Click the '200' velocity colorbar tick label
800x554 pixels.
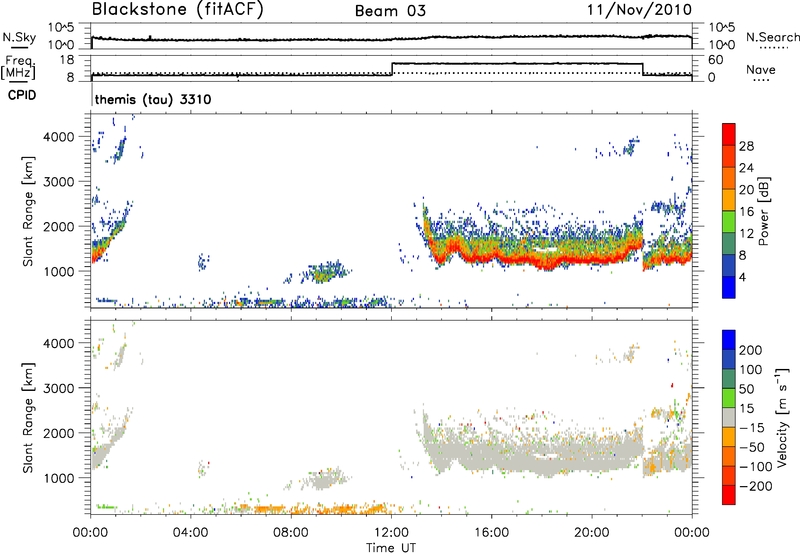pos(751,350)
